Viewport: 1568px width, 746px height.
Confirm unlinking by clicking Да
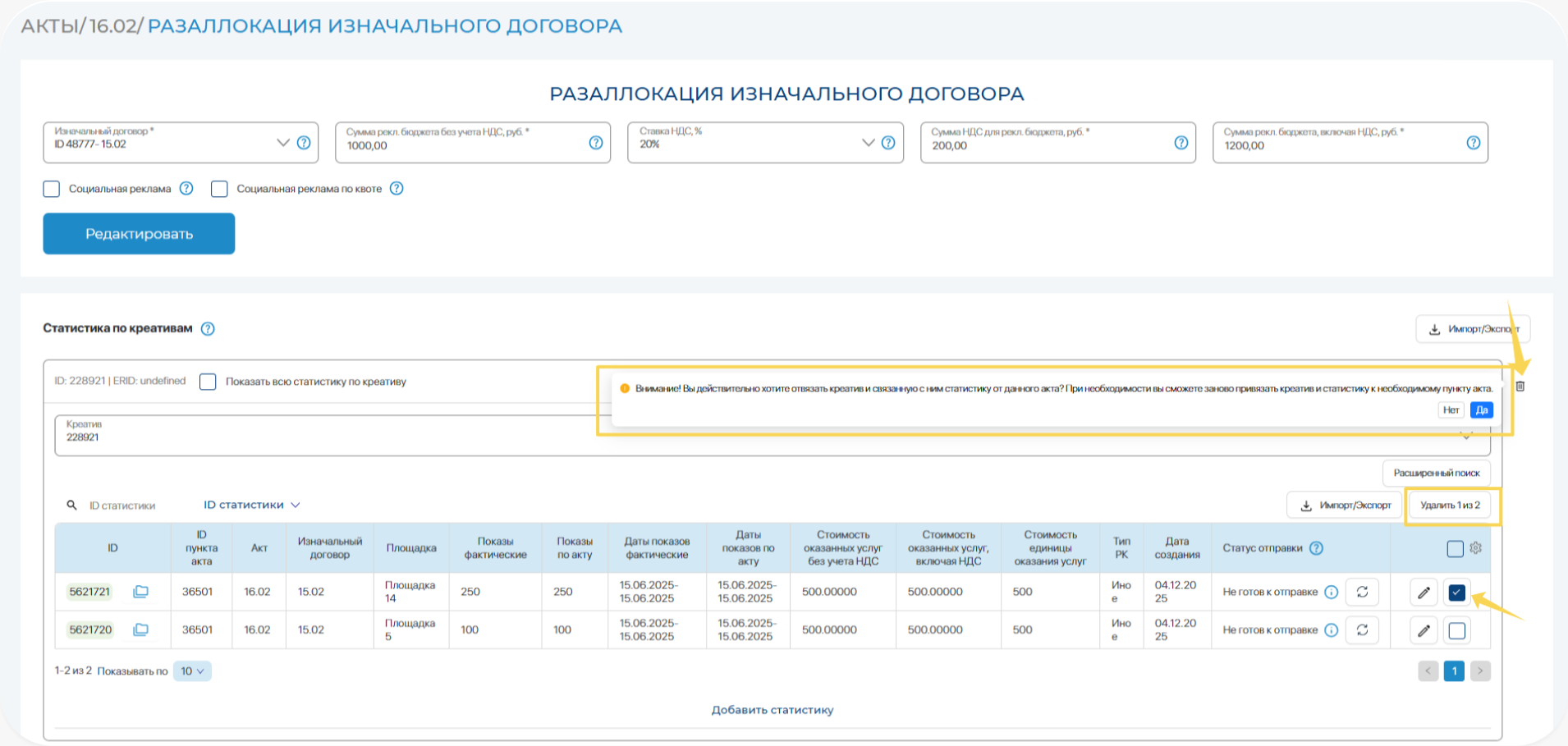[x=1482, y=410]
